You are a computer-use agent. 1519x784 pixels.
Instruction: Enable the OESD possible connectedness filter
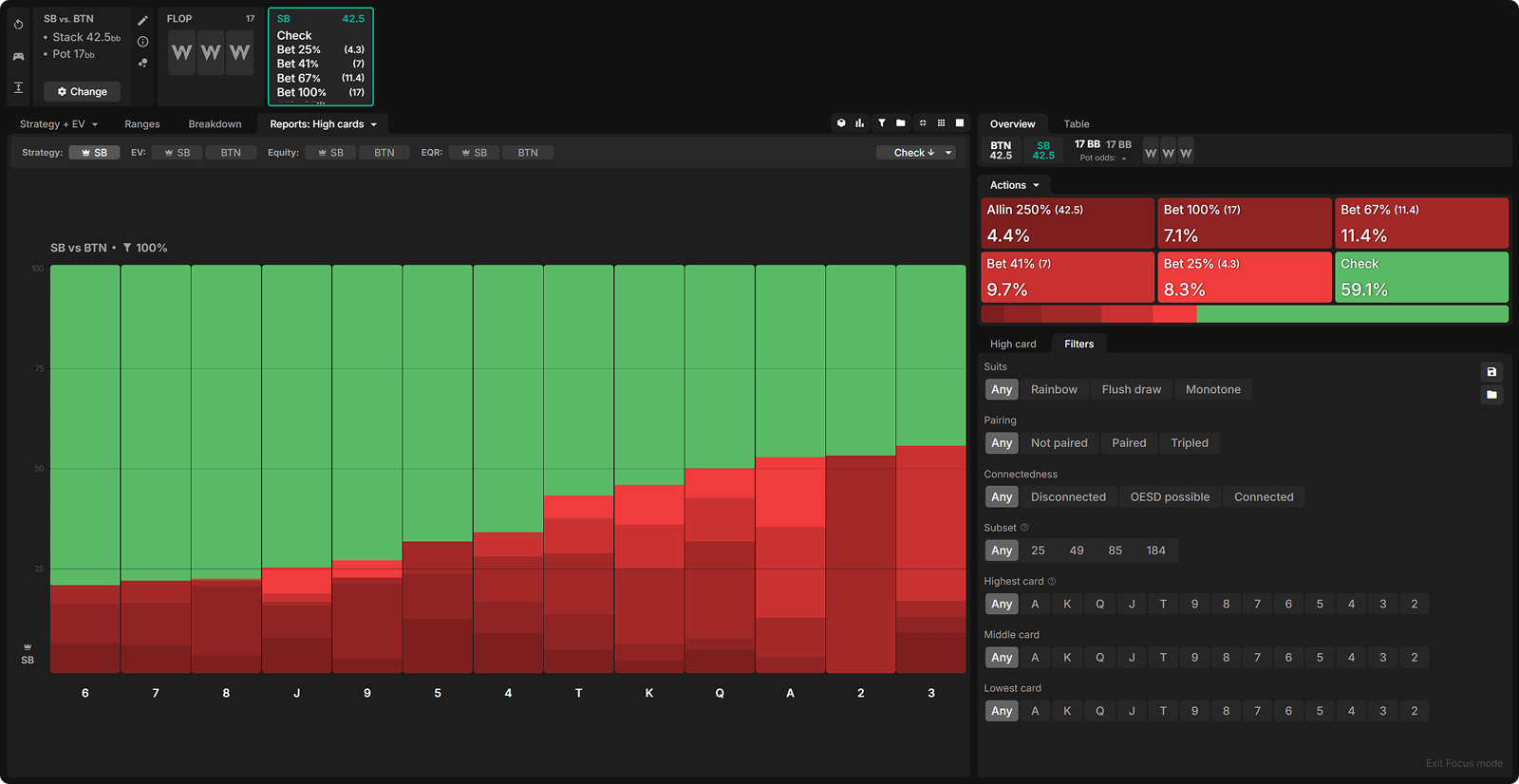pos(1170,497)
